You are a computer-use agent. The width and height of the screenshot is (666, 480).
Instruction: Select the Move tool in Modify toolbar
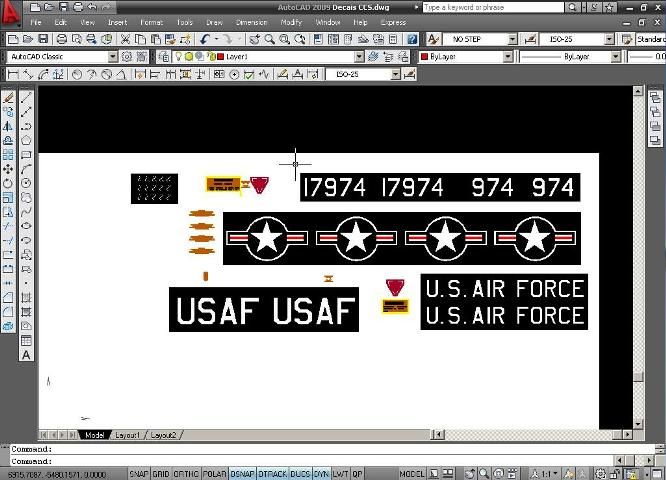pos(8,169)
